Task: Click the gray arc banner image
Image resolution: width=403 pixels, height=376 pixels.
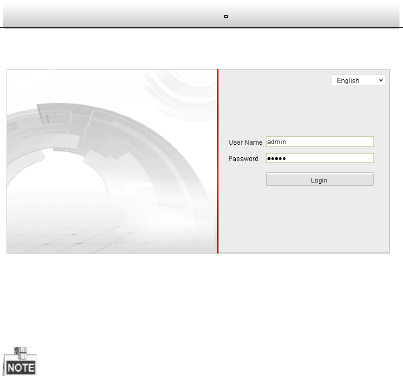Action: [x=112, y=161]
